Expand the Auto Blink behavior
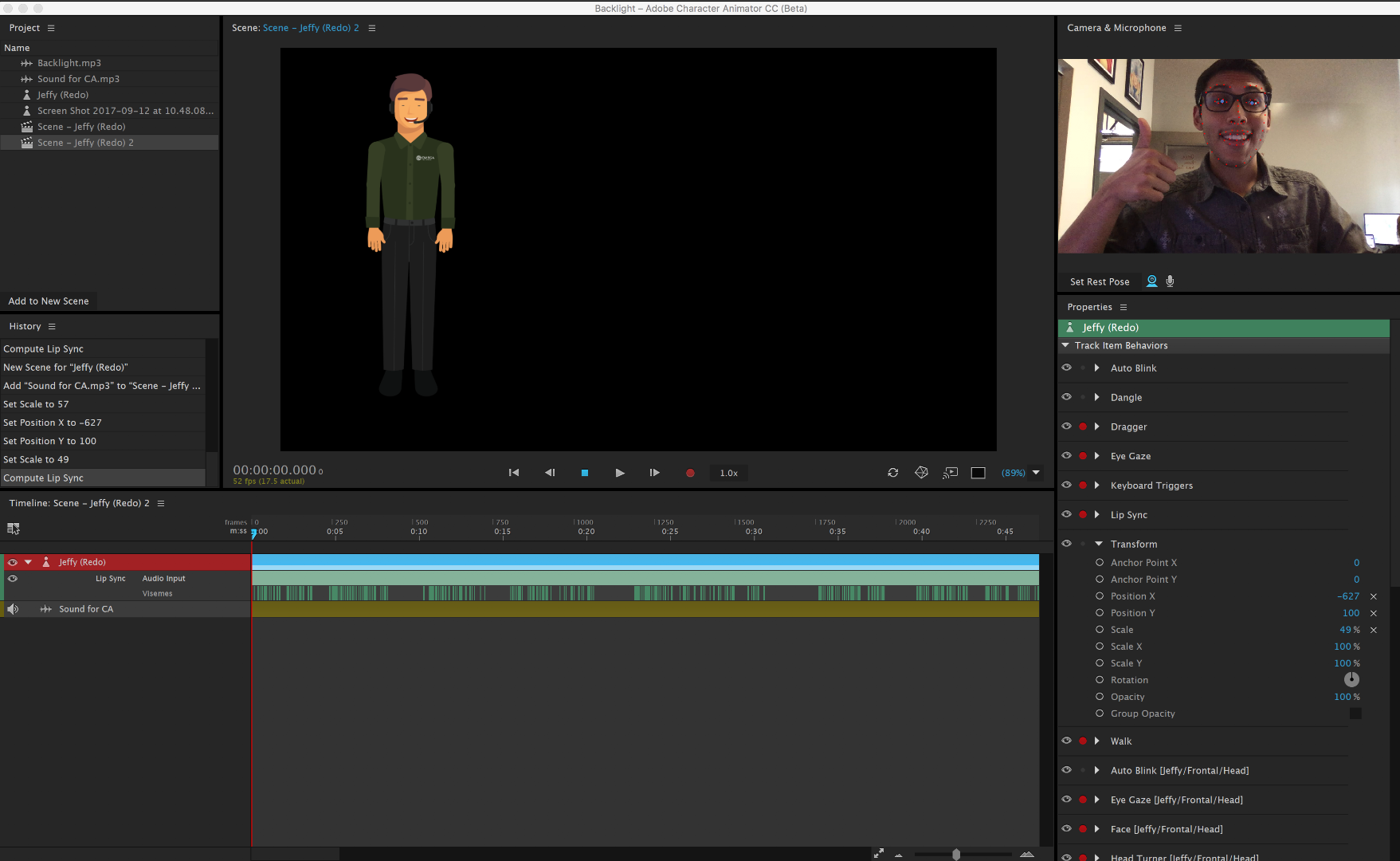The width and height of the screenshot is (1400, 861). [x=1097, y=368]
